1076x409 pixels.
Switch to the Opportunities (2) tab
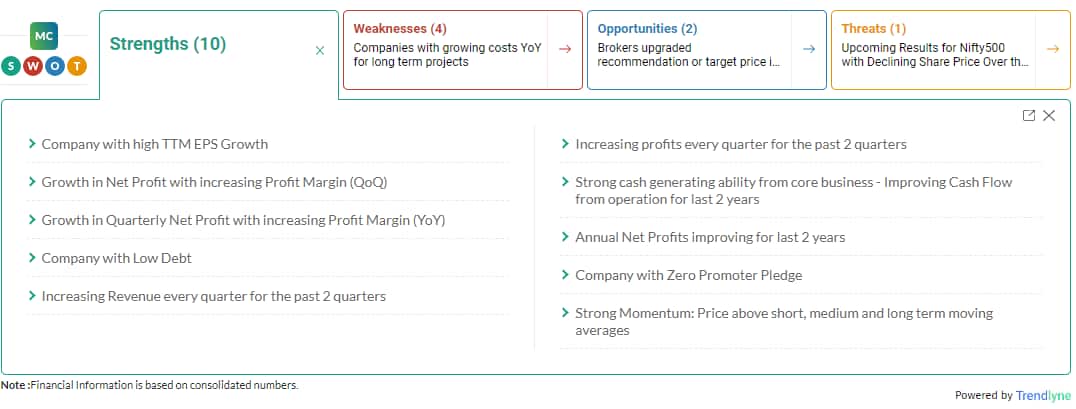tap(647, 29)
